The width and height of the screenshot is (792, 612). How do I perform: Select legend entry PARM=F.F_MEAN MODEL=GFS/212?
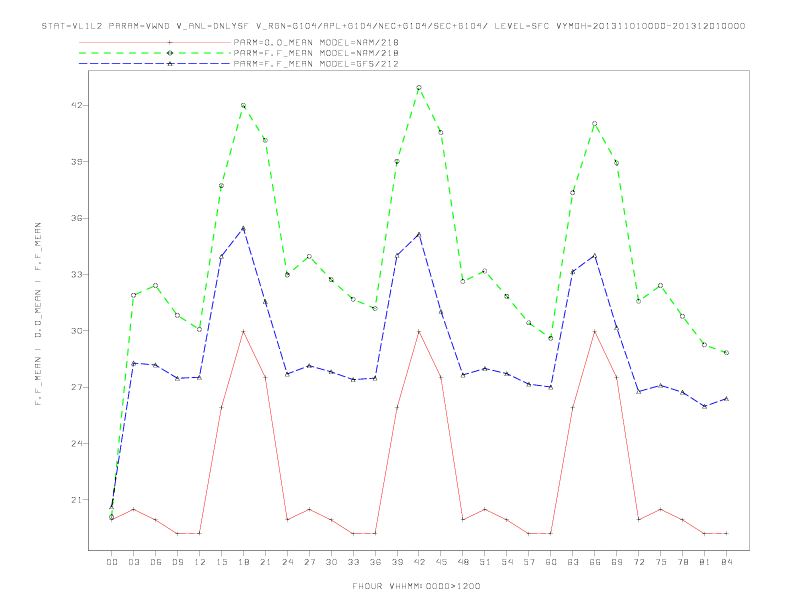click(x=316, y=64)
